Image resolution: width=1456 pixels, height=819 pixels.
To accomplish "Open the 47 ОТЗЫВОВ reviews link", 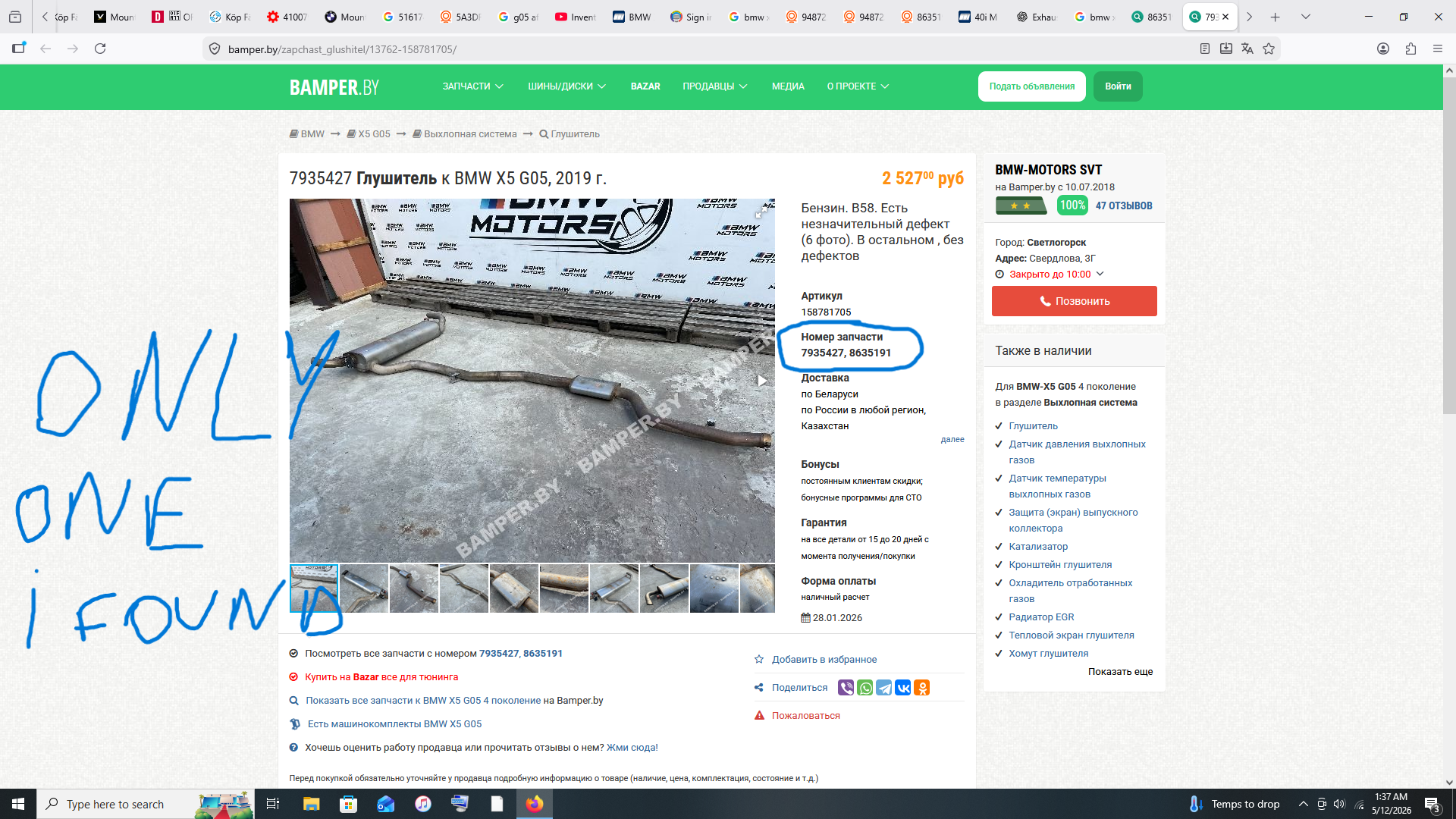I will pos(1124,206).
